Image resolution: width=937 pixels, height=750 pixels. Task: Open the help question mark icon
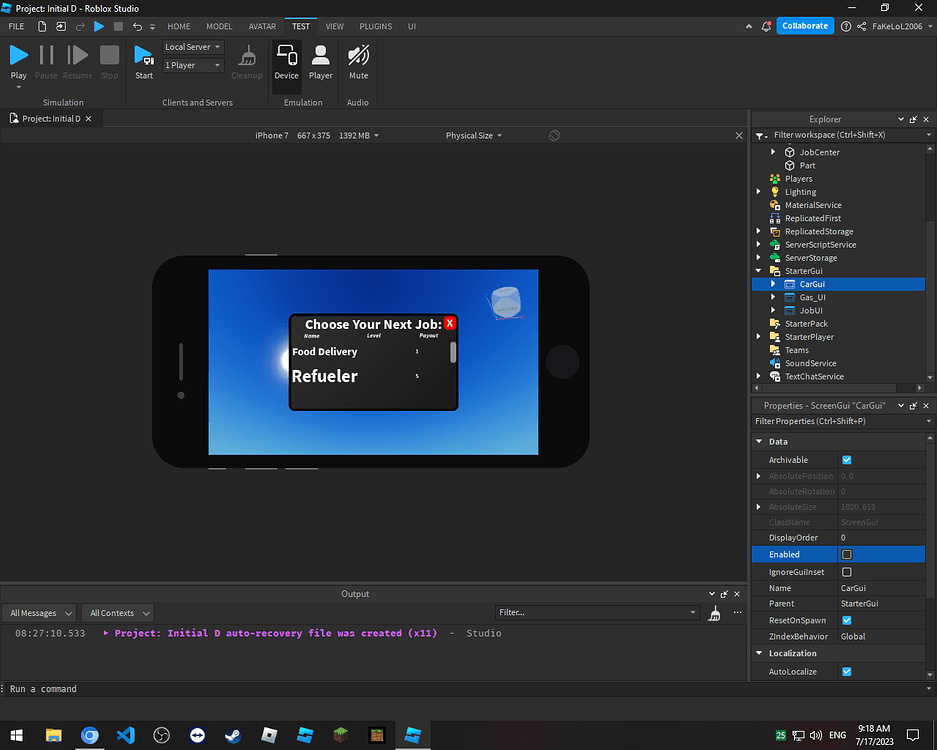click(846, 26)
